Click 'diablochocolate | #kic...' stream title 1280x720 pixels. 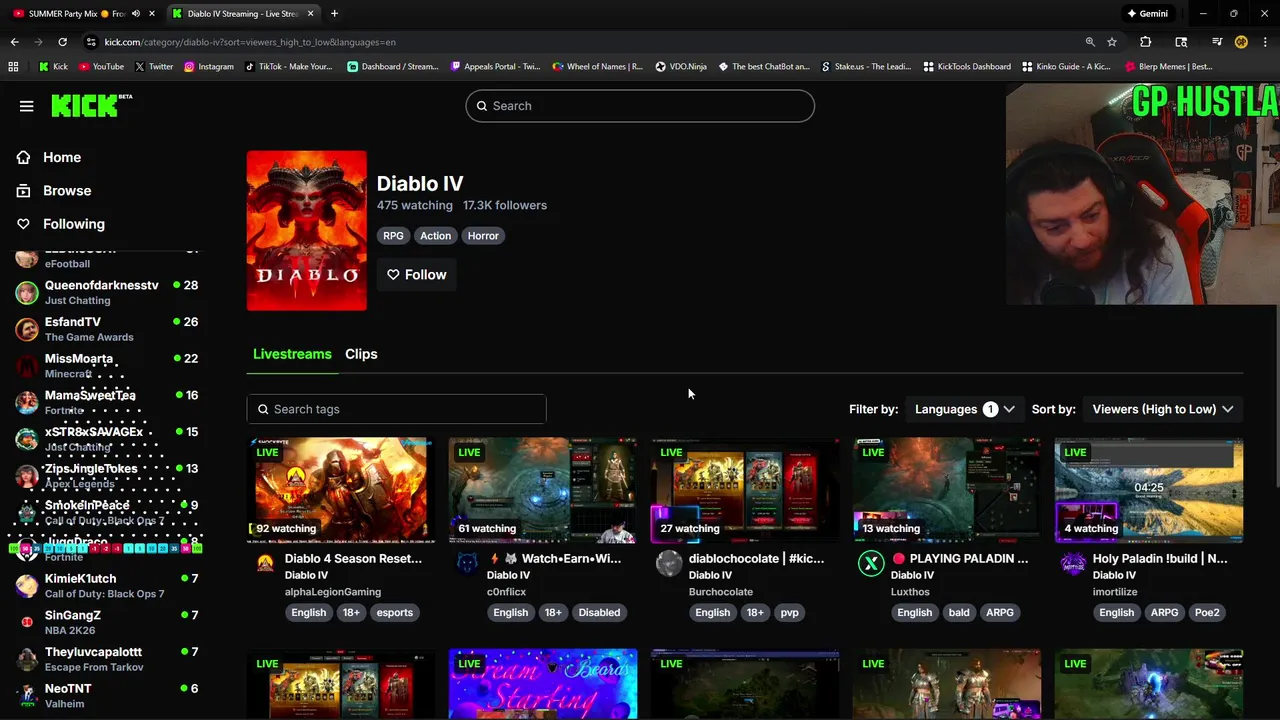(756, 559)
